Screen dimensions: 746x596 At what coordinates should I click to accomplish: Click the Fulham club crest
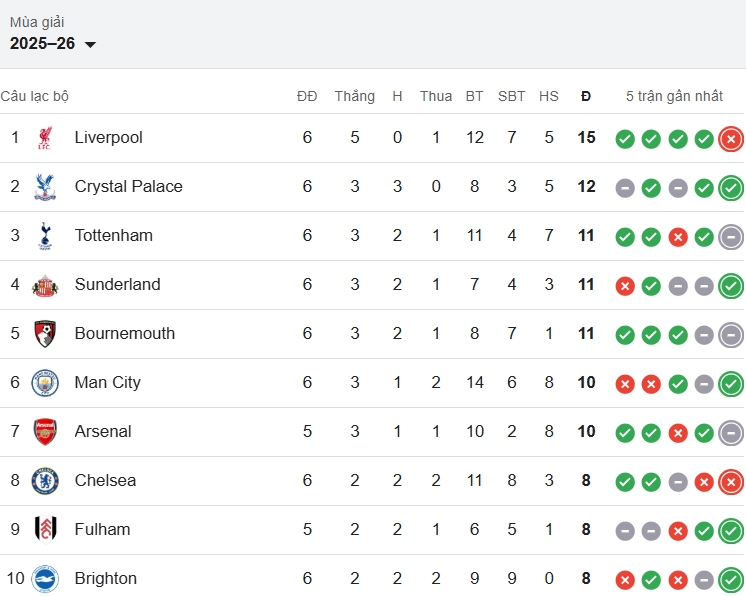click(x=45, y=530)
